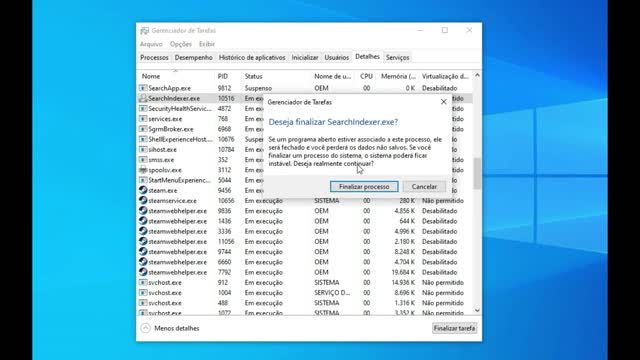Click Steam icon of steamwebhelper PID 3336
This screenshot has width=640, height=360.
[143, 231]
